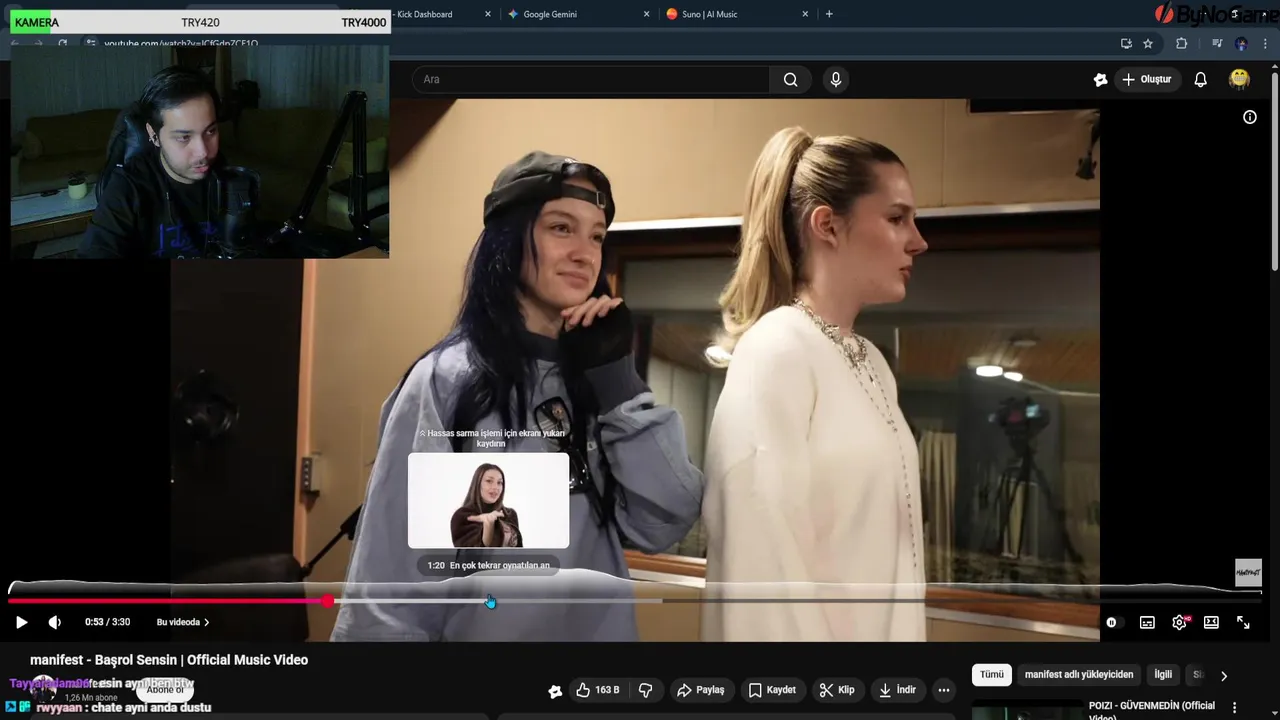Viewport: 1280px width, 720px height.
Task: Open YouTube notifications bell
Action: [x=1200, y=80]
